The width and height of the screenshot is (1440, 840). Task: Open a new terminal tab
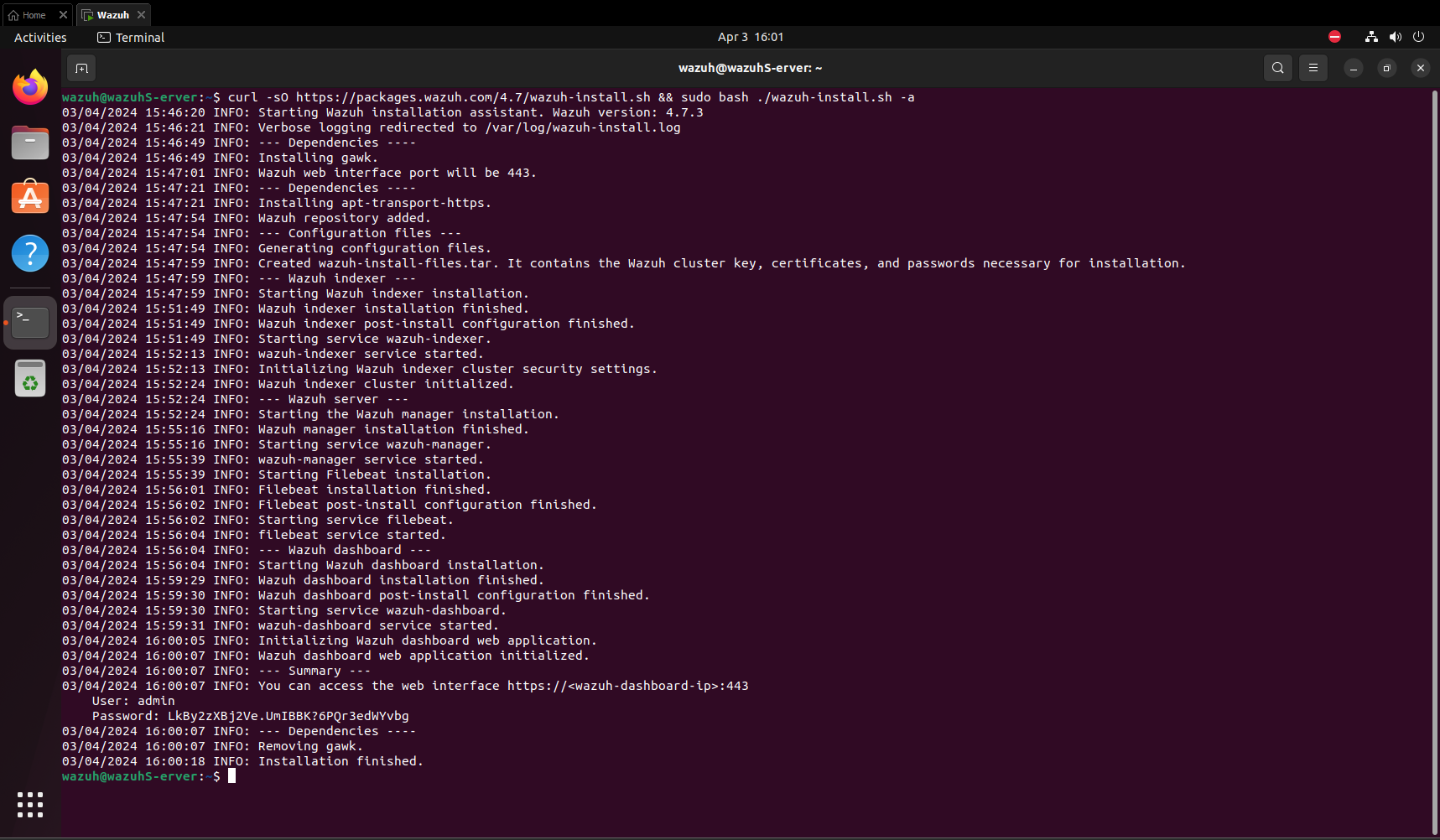81,68
